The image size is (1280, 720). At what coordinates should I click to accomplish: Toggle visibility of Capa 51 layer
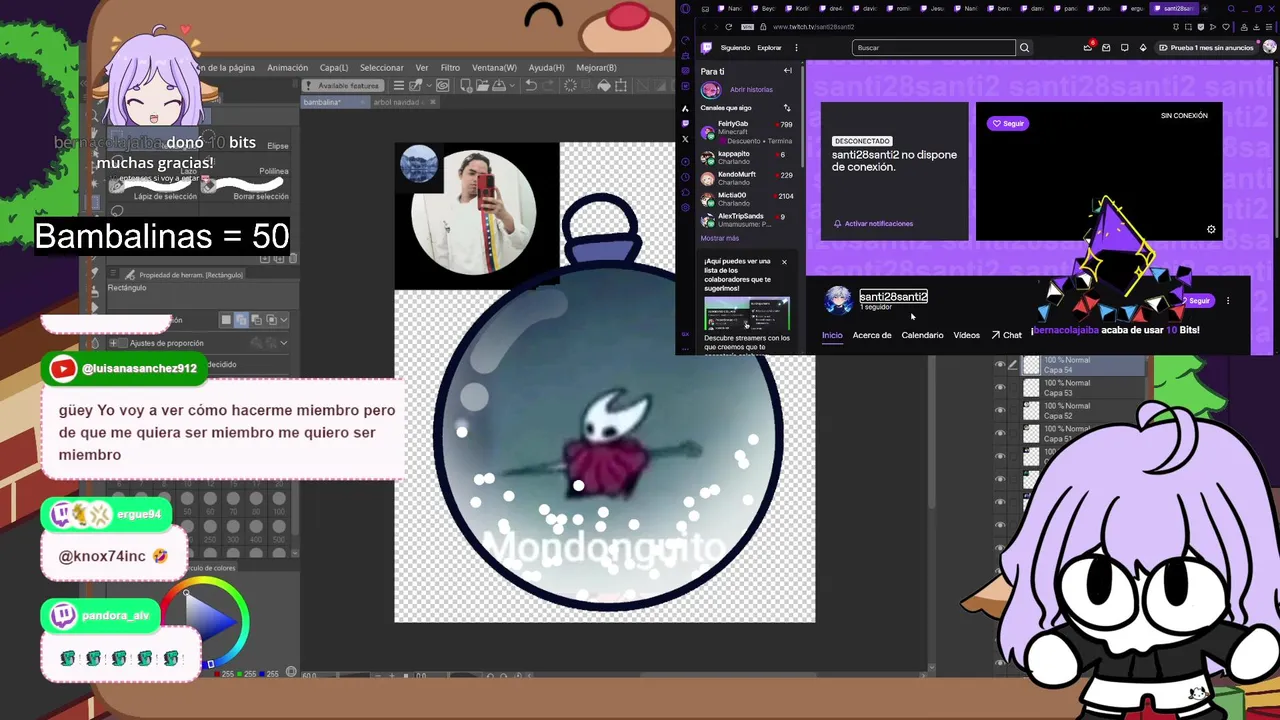pyautogui.click(x=1000, y=433)
